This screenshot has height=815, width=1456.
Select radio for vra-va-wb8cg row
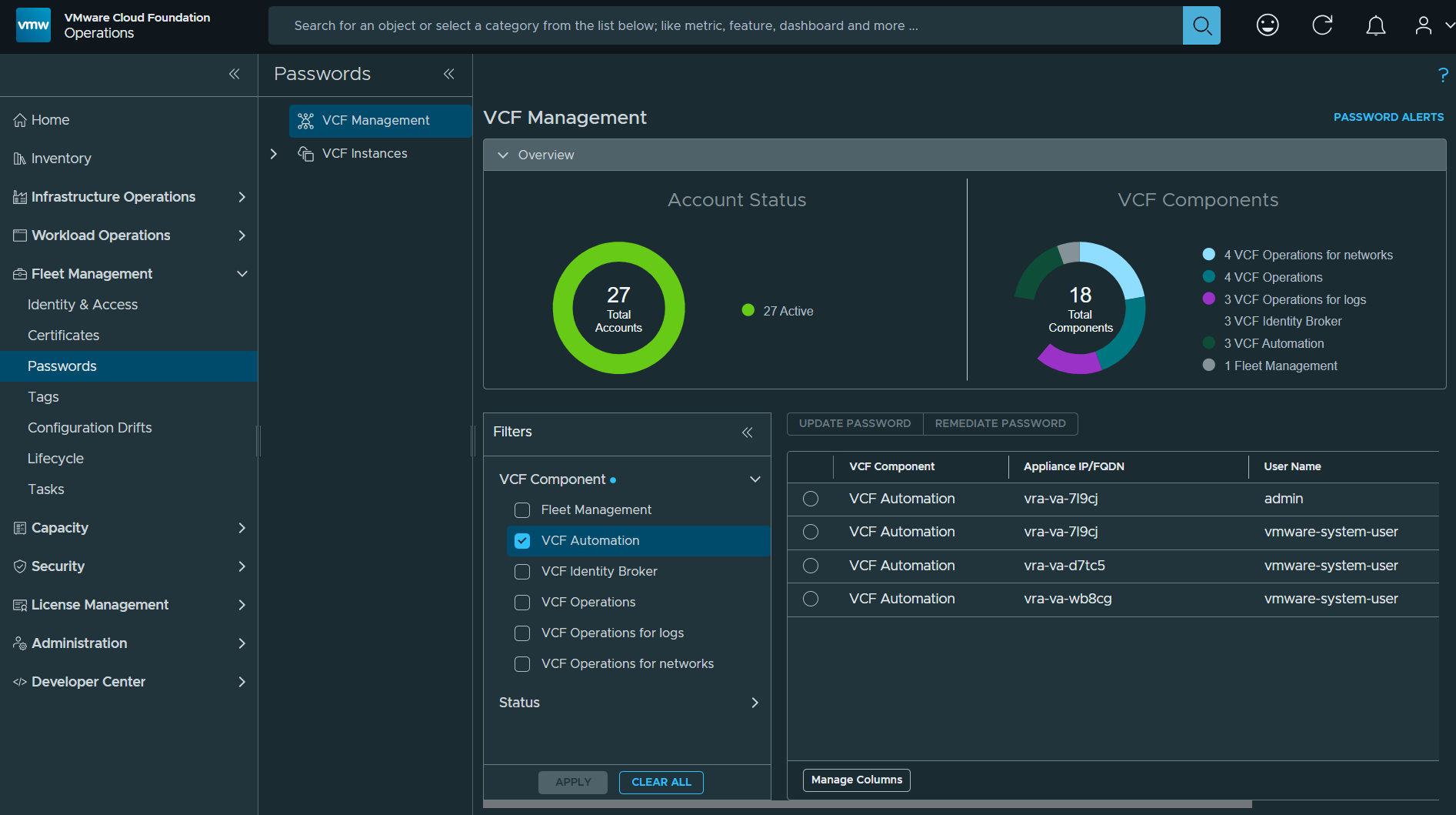[811, 599]
